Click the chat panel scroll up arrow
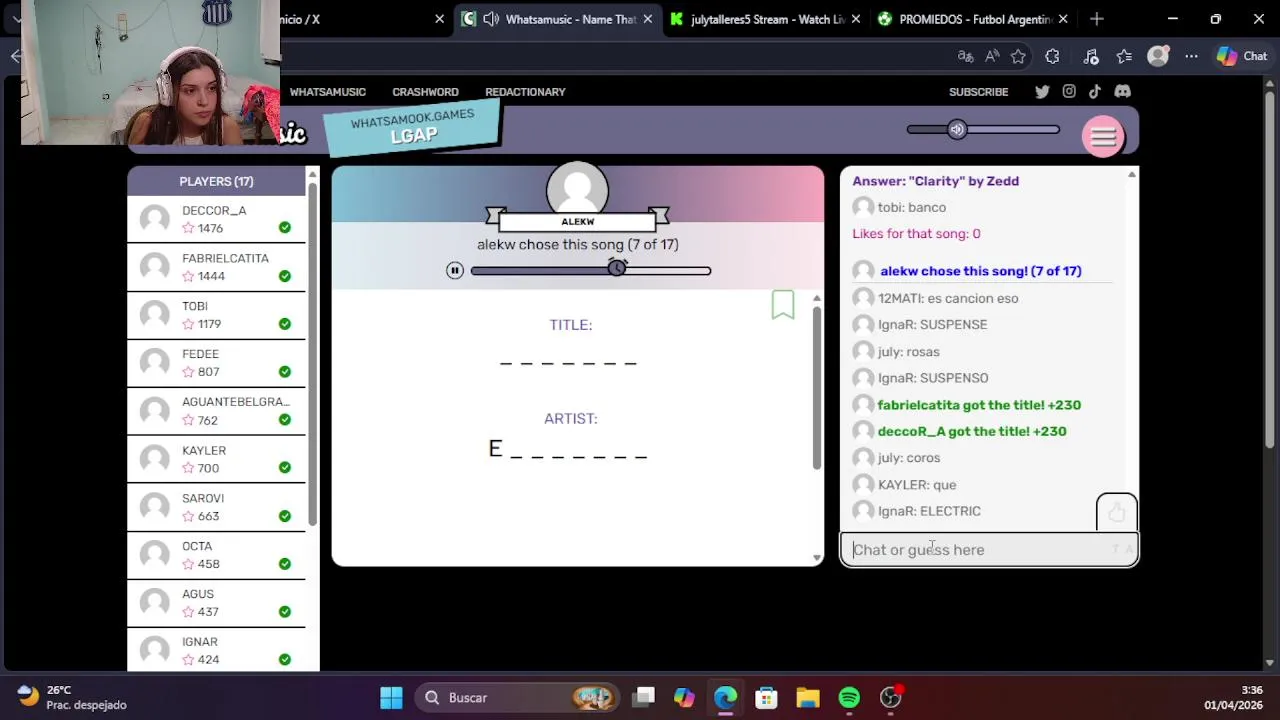Image resolution: width=1280 pixels, height=720 pixels. click(1131, 175)
